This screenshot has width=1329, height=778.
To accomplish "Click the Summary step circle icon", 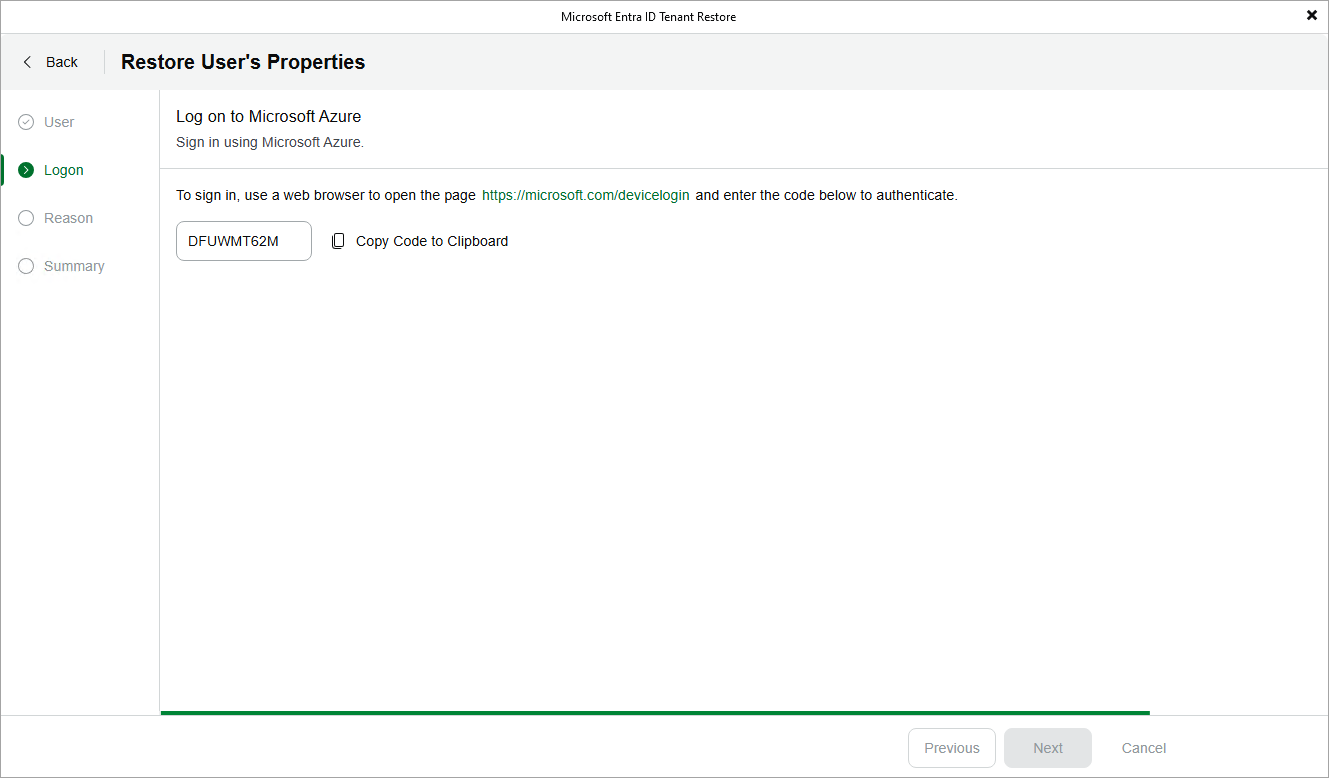I will [x=26, y=266].
